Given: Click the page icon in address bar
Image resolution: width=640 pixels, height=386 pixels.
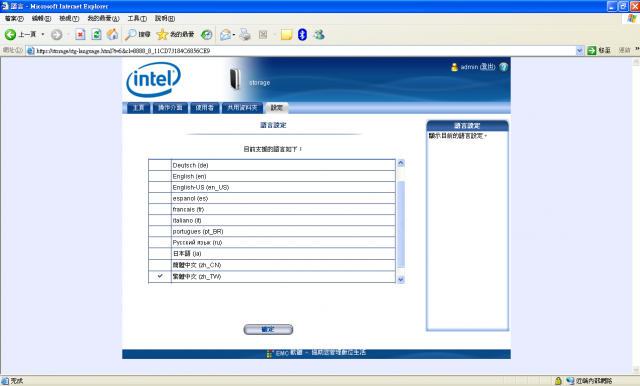Looking at the screenshot, I should pos(30,51).
